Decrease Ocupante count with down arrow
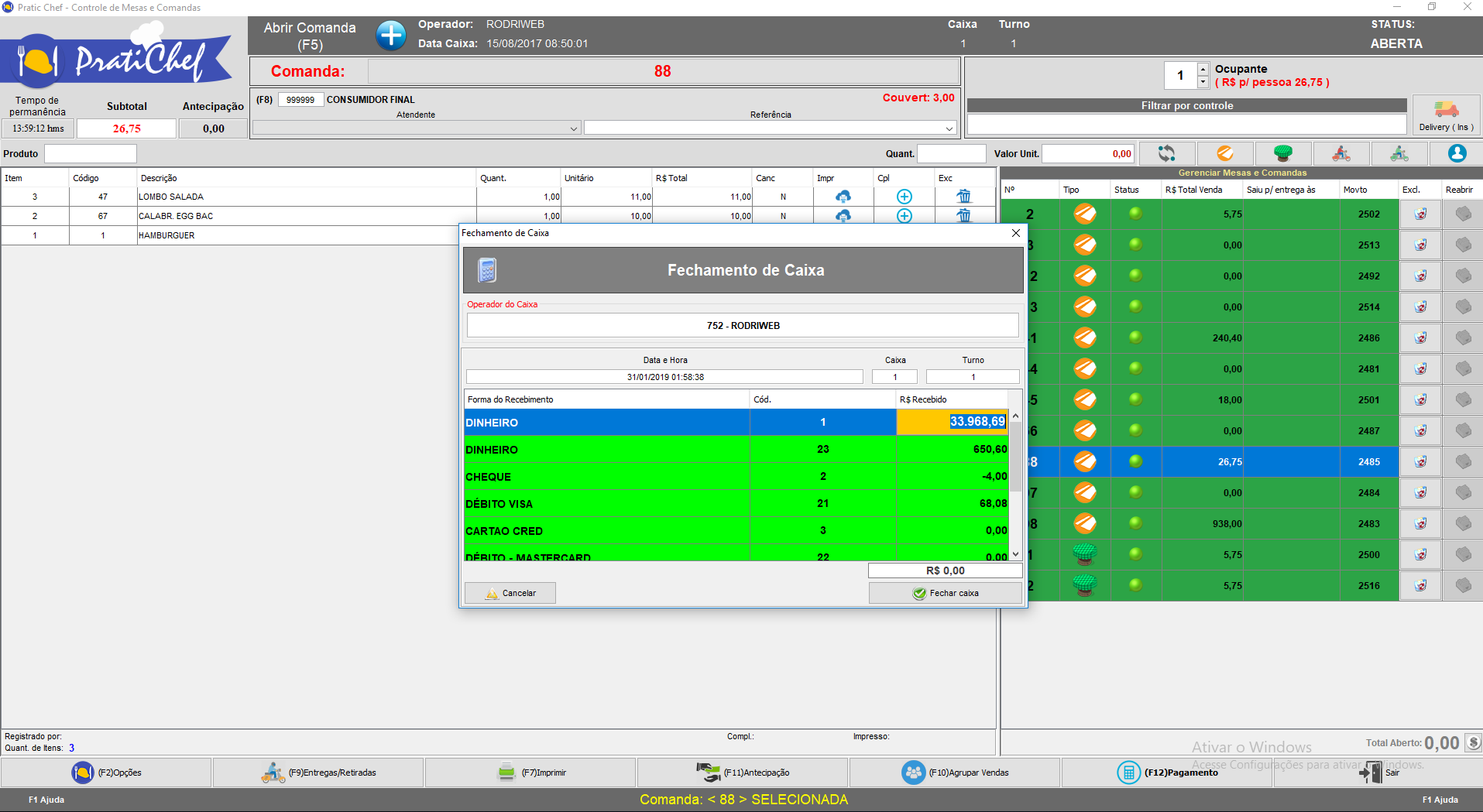This screenshot has height=812, width=1483. click(1203, 82)
